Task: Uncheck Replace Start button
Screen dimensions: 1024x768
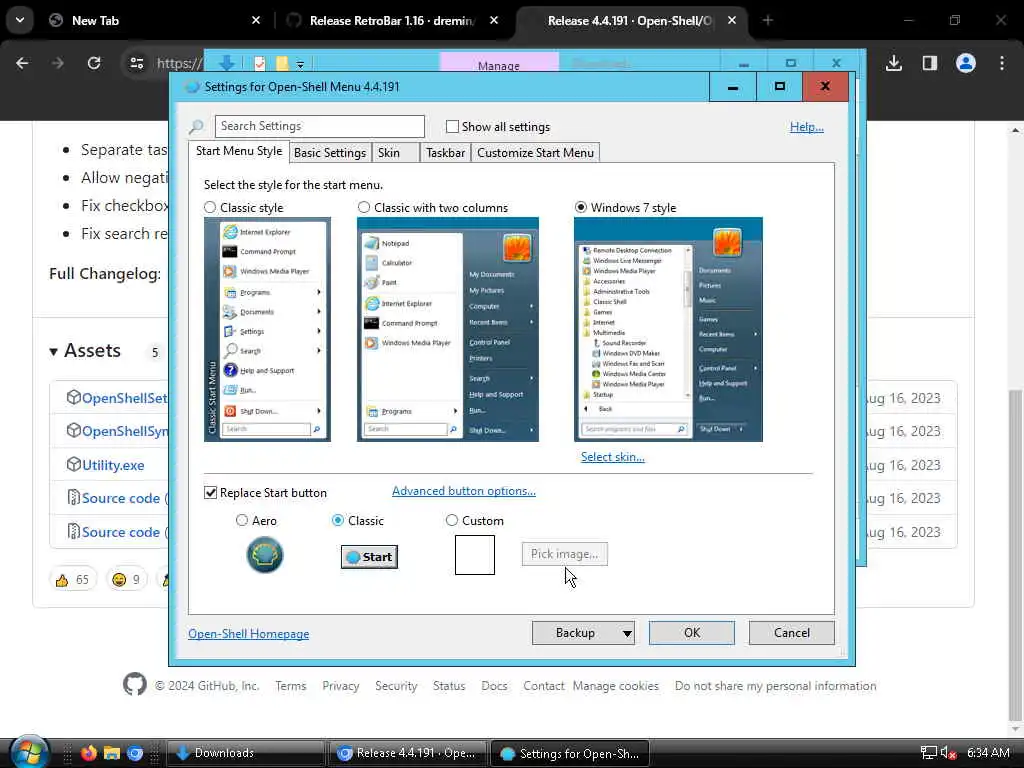Action: [x=210, y=492]
